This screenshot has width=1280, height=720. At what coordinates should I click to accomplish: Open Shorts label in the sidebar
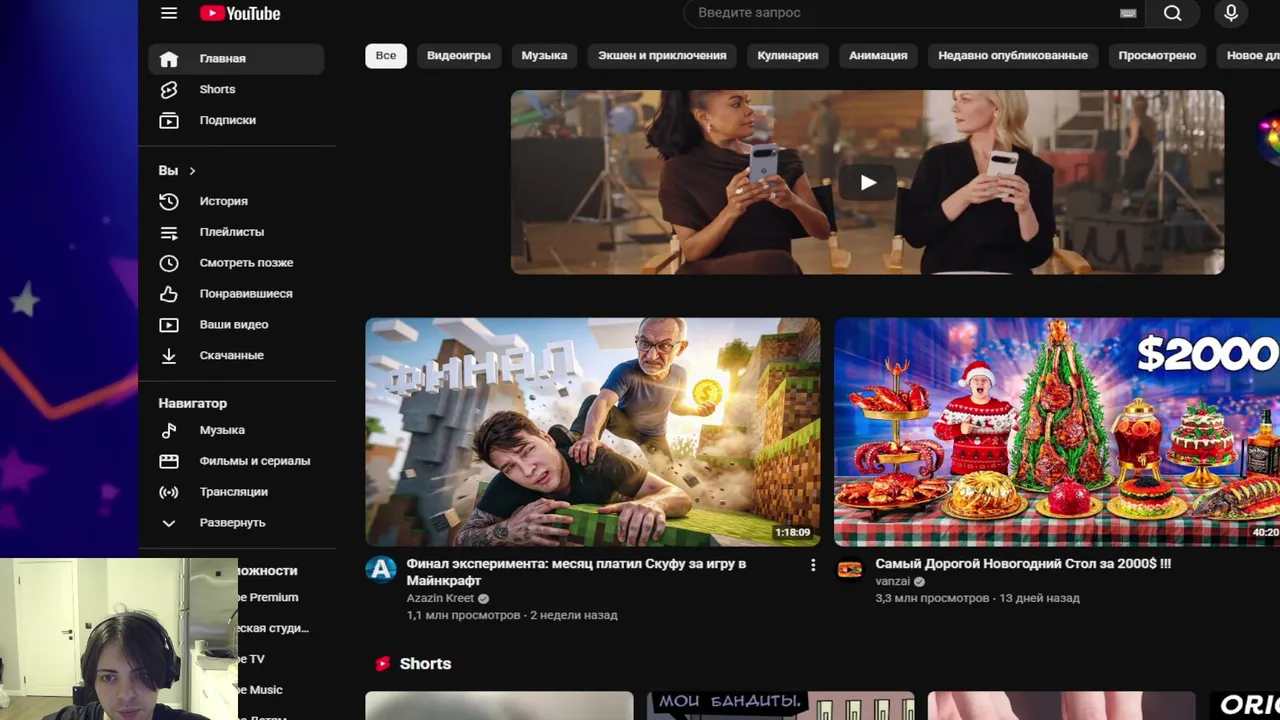217,89
